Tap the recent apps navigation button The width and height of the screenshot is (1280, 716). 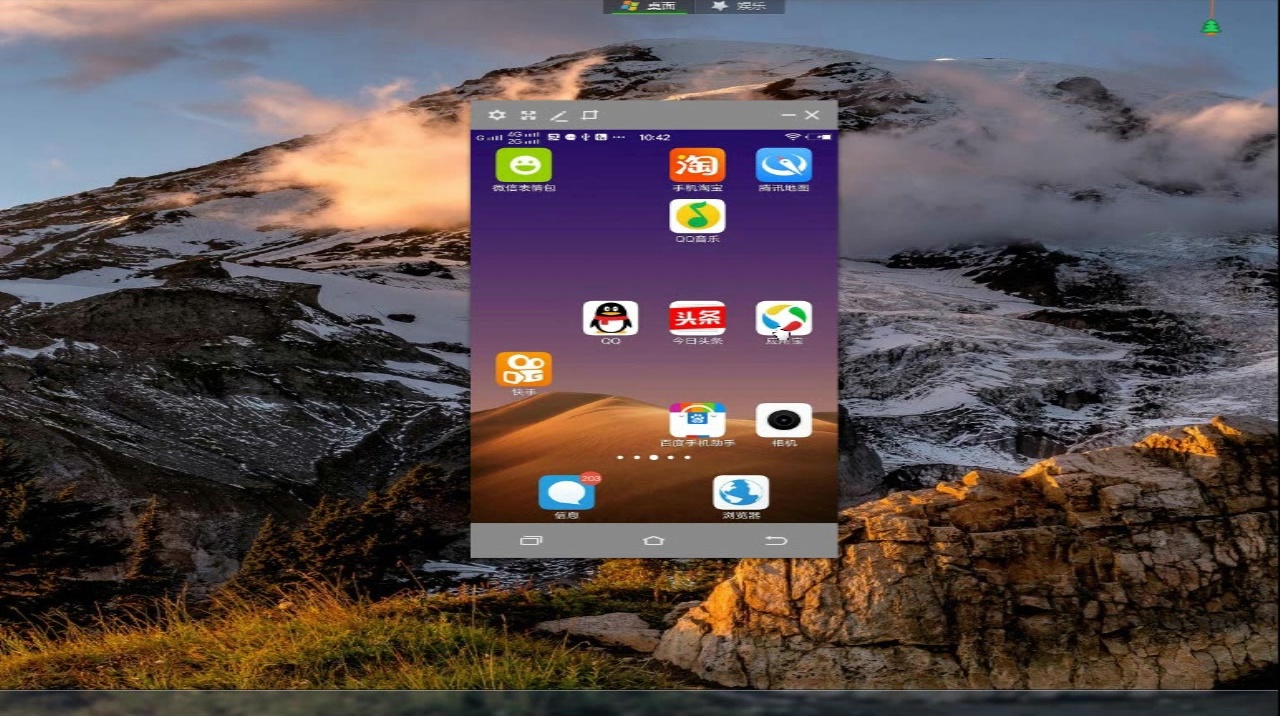point(531,540)
